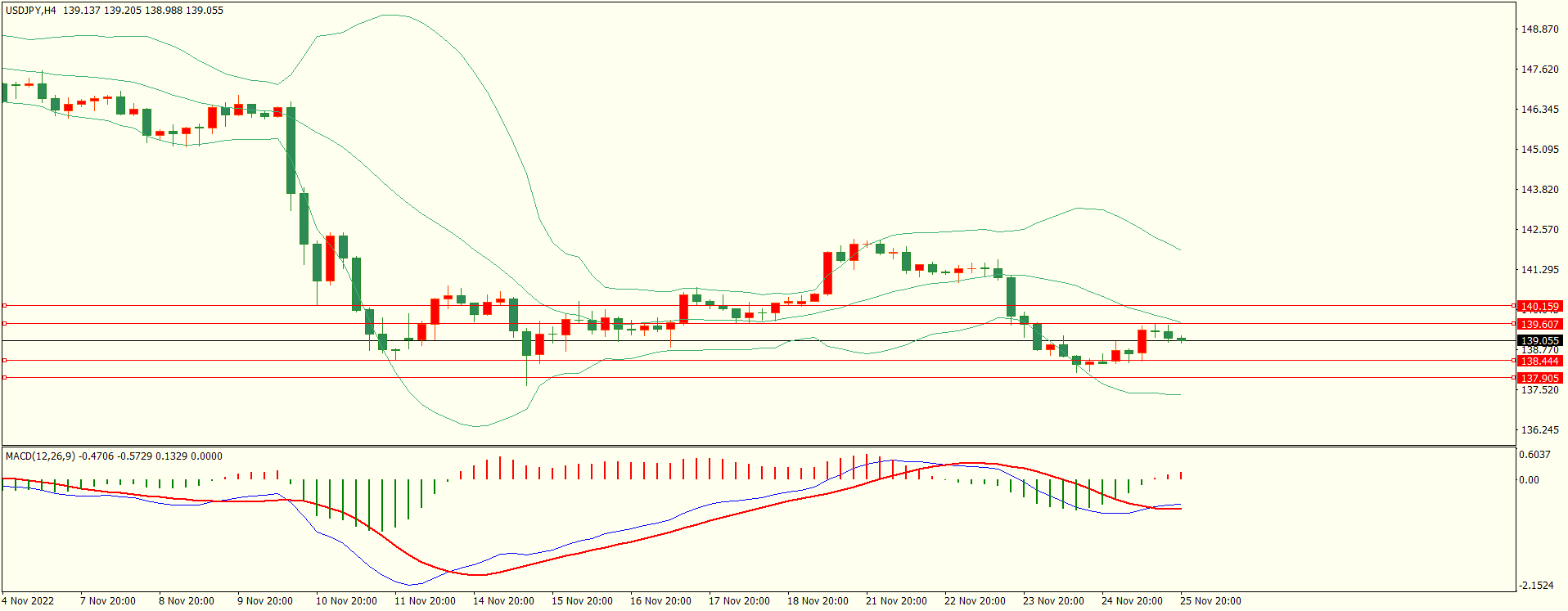Click the -2.1524 MACD scale value
Viewport: 1568px width, 611px height.
tap(1536, 586)
